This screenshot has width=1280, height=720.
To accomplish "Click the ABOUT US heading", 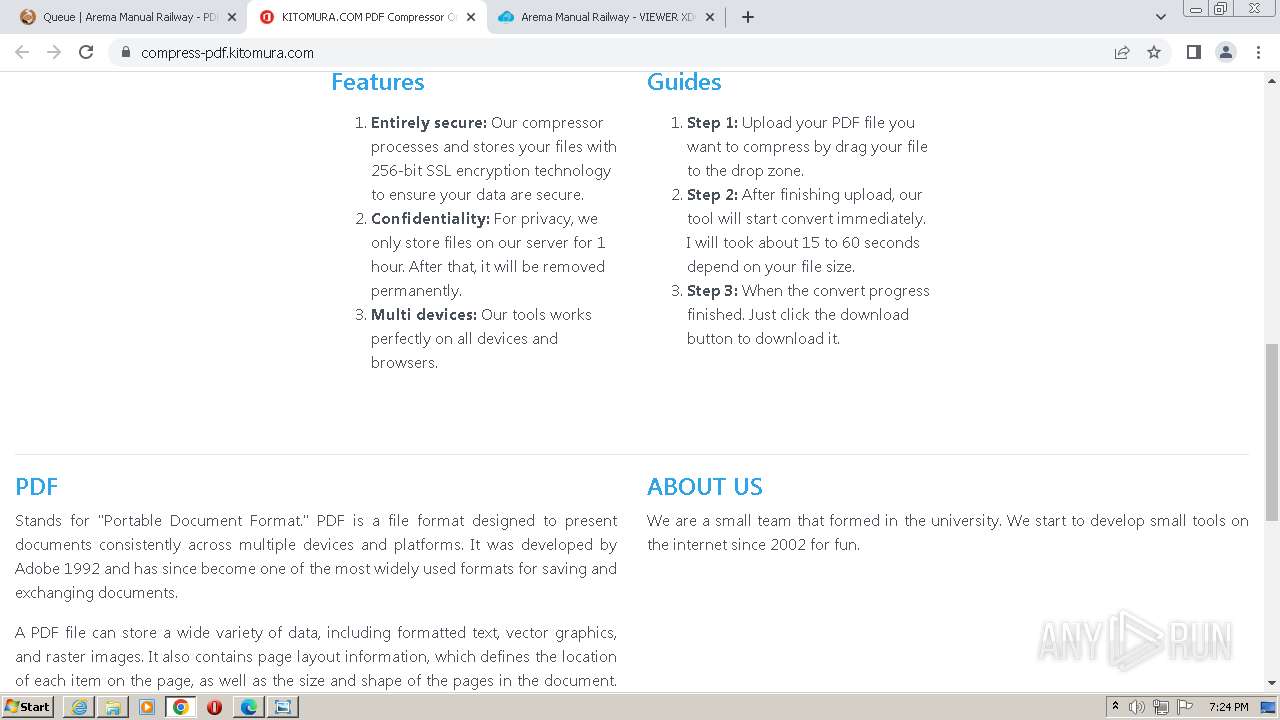I will click(x=705, y=487).
